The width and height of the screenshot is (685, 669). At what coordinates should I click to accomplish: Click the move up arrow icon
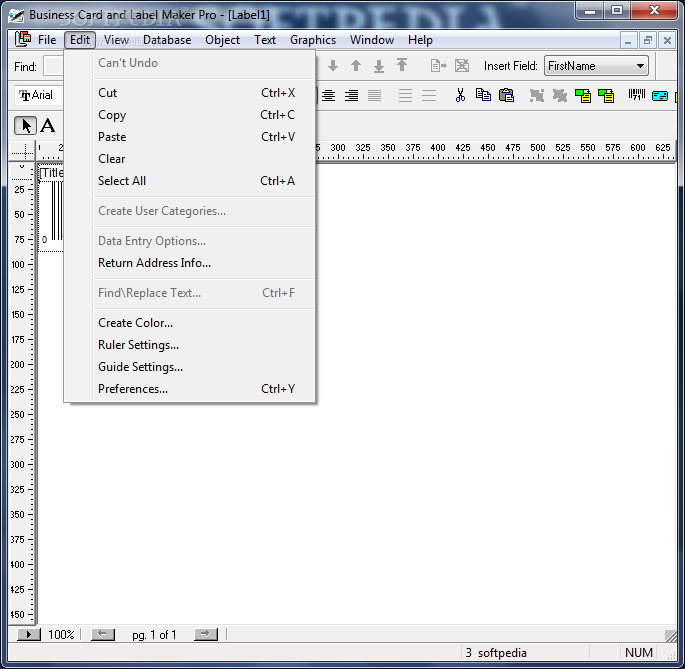tap(356, 66)
